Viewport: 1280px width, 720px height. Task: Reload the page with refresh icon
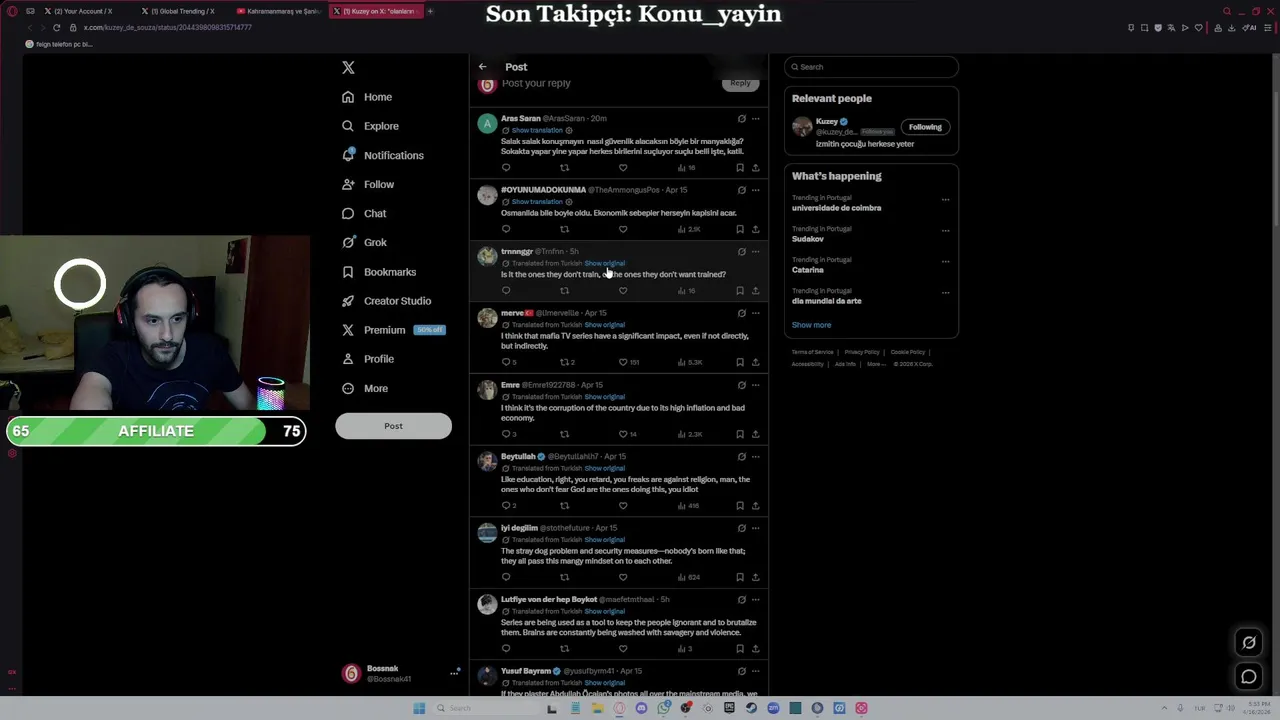point(56,28)
